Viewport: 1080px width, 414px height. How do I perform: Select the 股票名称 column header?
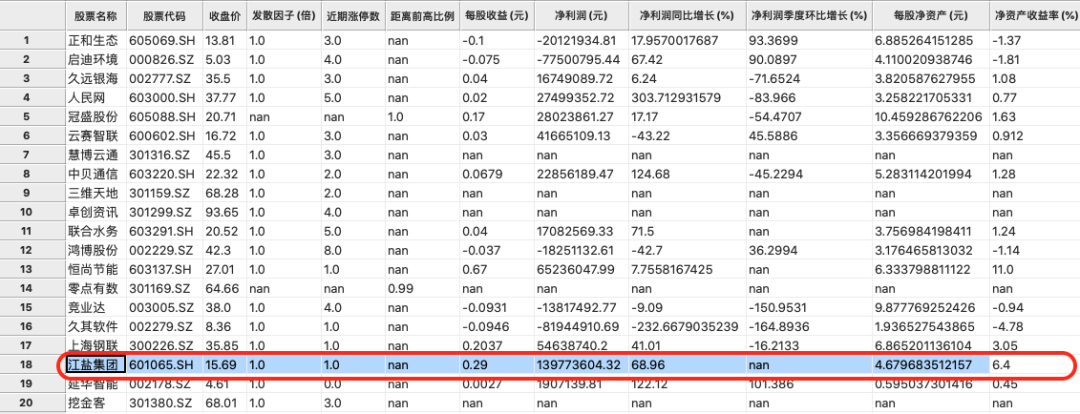96,14
